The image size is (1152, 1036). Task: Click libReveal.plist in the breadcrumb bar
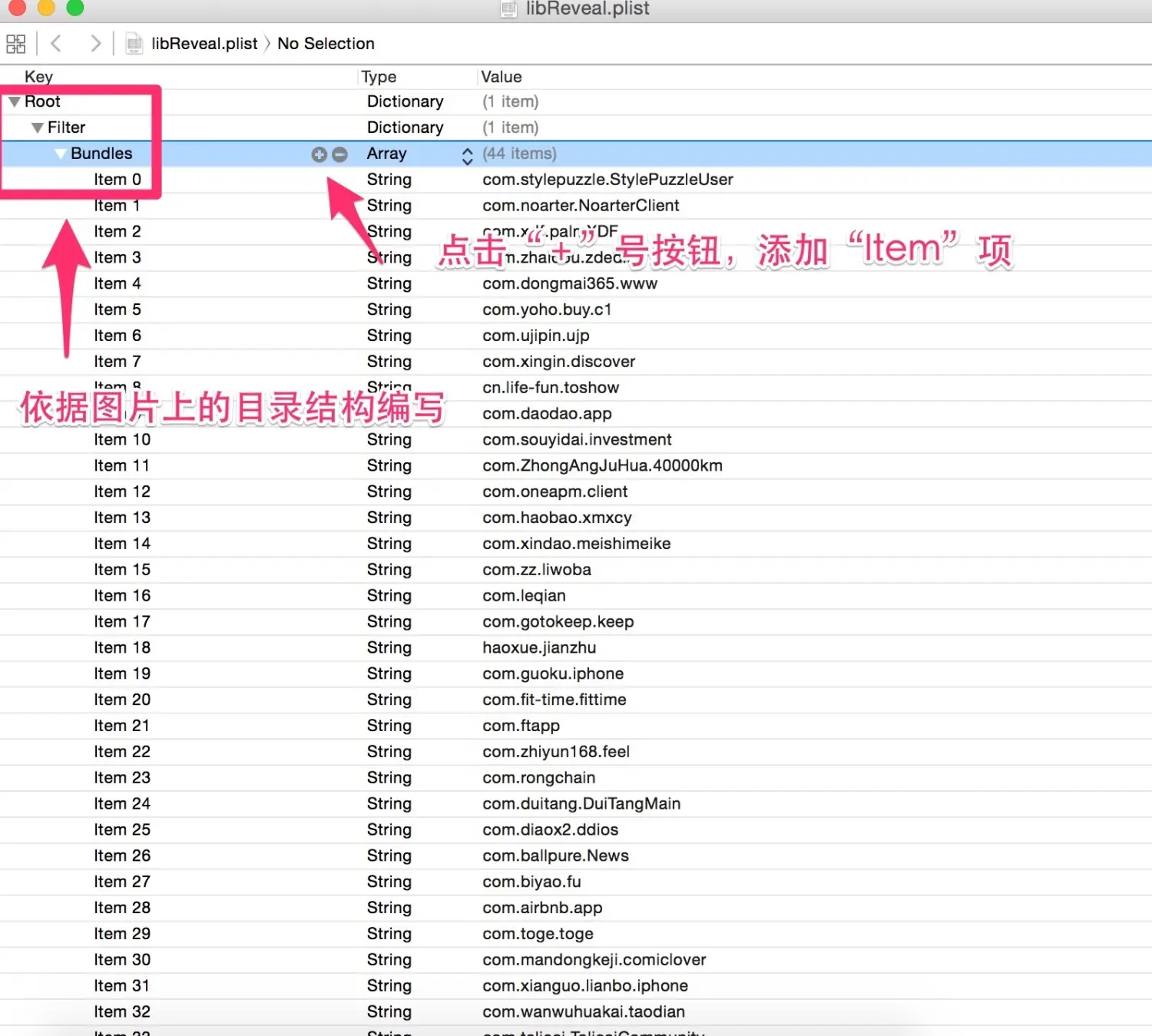(204, 44)
